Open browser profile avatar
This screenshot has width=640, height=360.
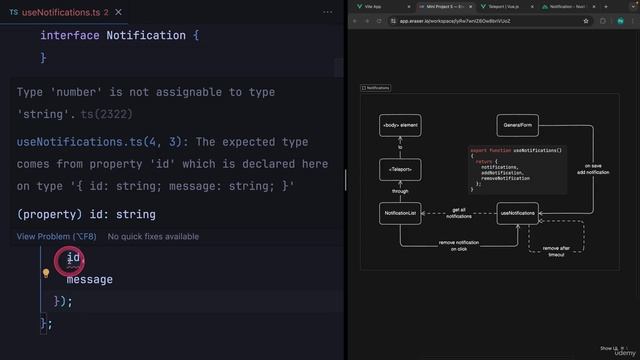point(620,21)
